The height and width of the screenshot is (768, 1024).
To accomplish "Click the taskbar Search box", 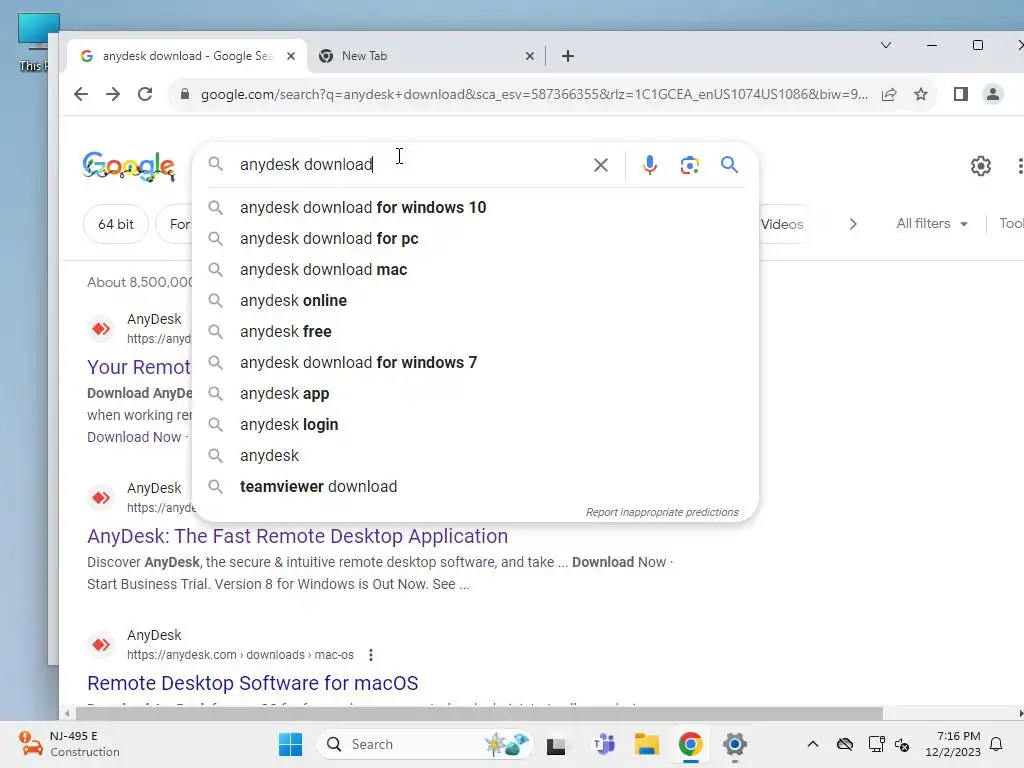I will (x=424, y=744).
